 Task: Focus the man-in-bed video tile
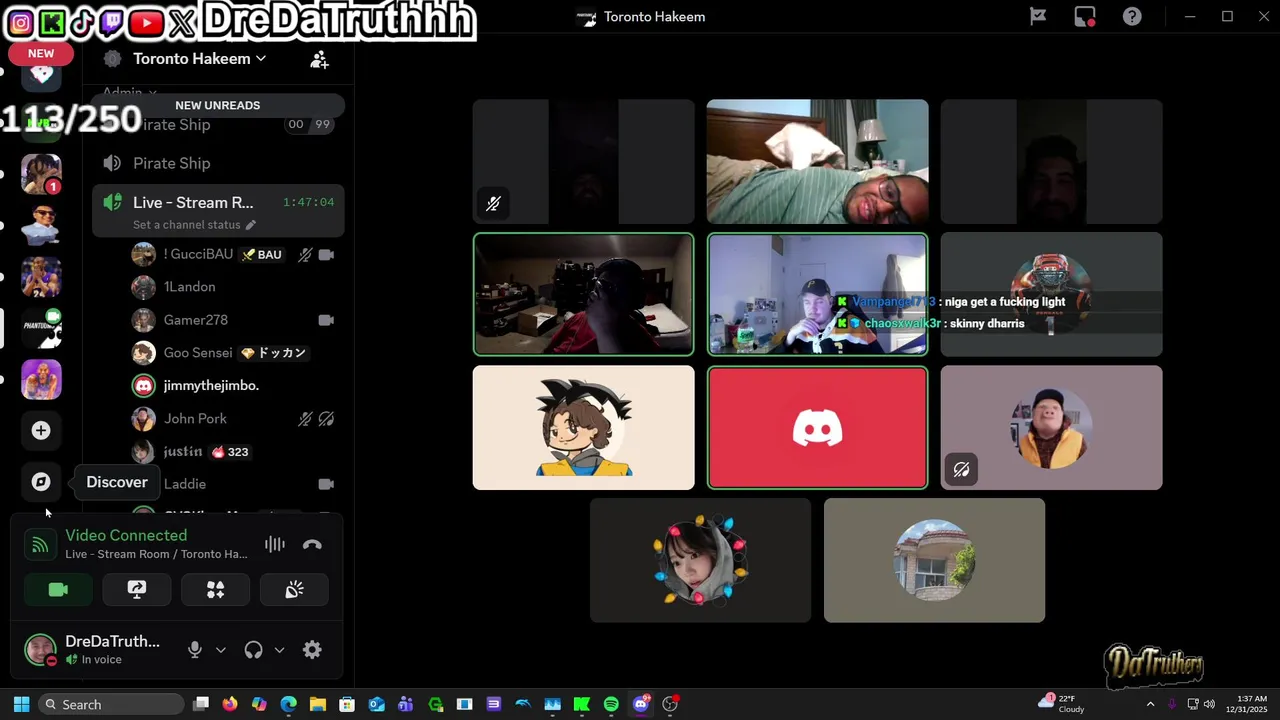point(817,161)
